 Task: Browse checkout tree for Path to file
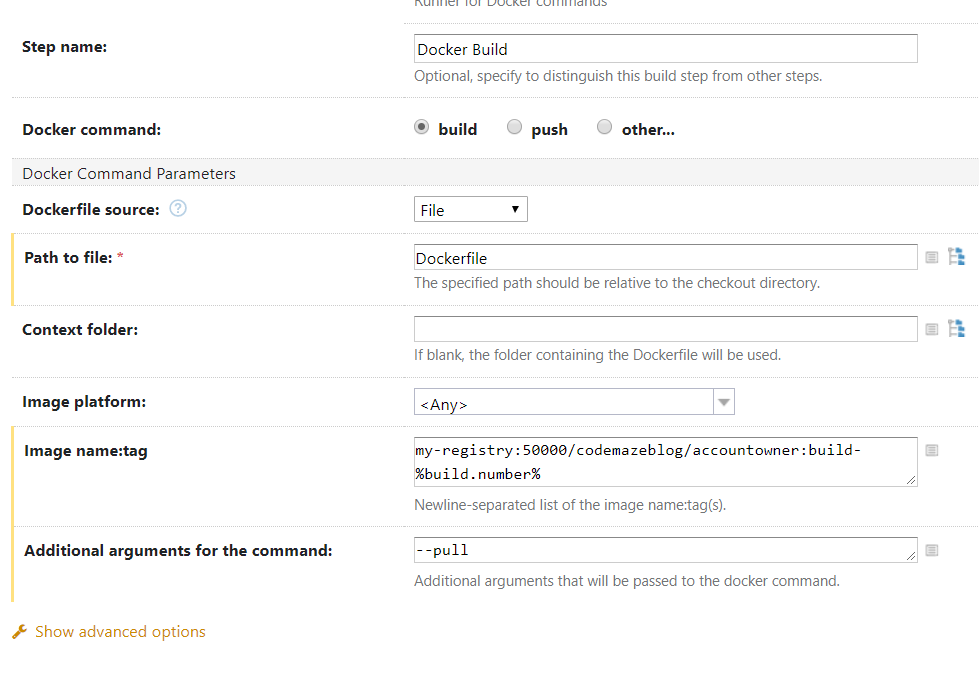(x=956, y=256)
